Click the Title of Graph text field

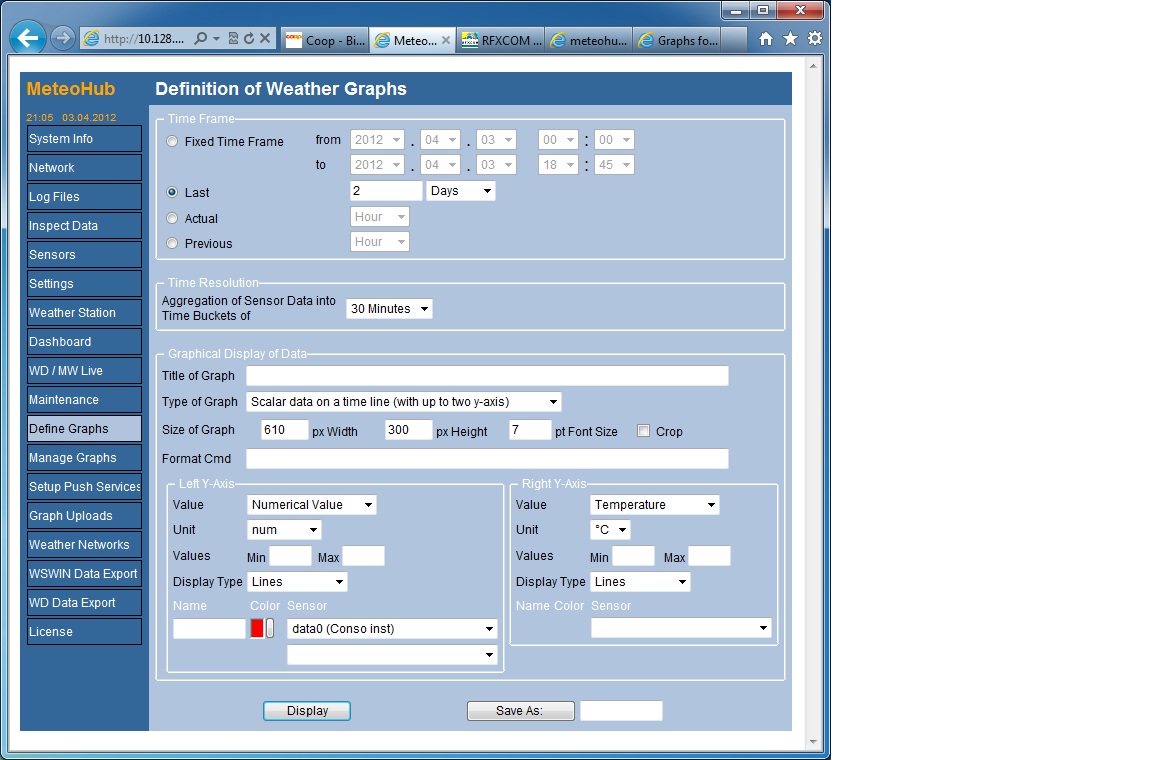(x=487, y=376)
